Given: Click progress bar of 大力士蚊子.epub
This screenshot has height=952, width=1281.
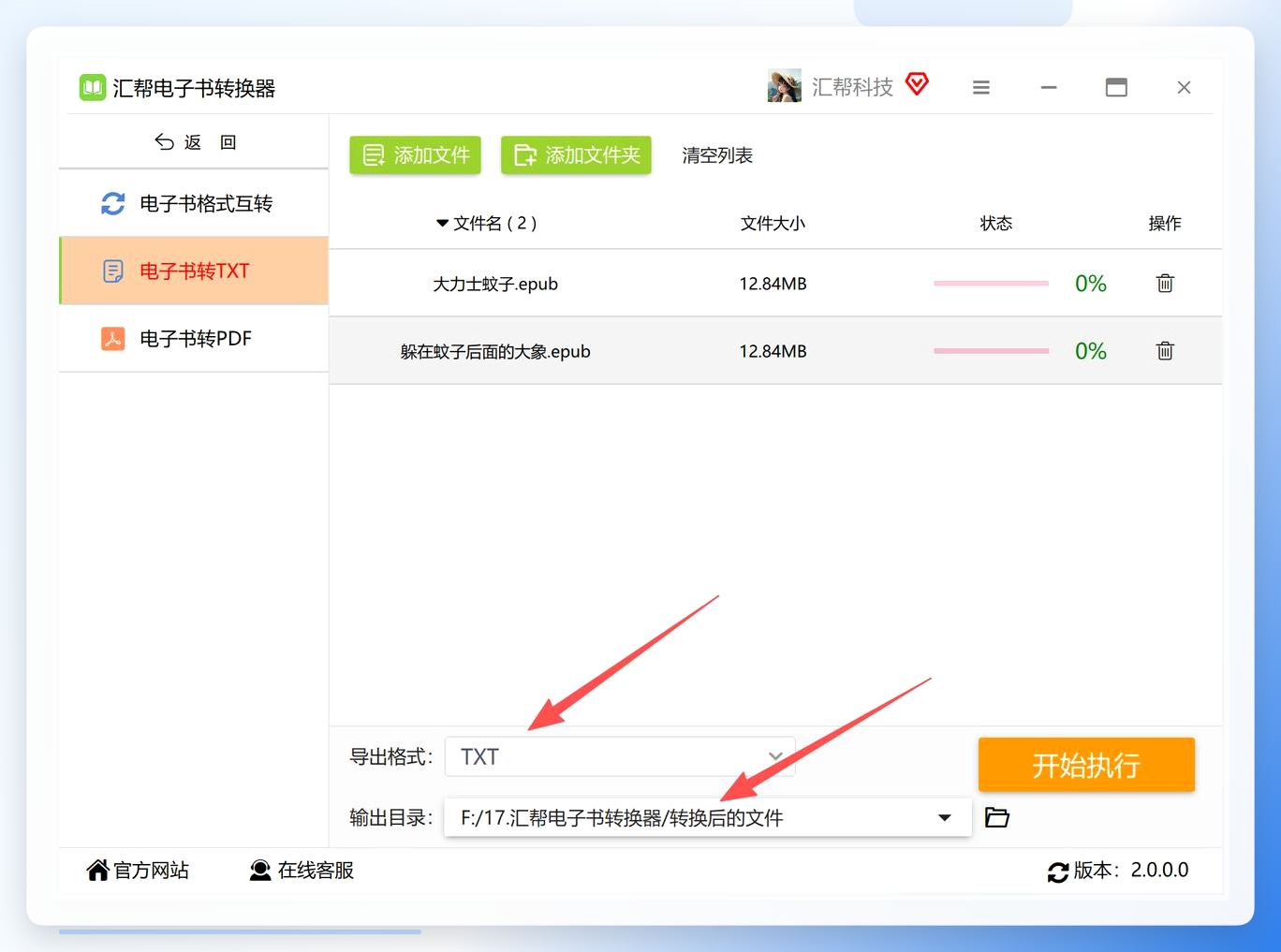Looking at the screenshot, I should click(x=991, y=283).
